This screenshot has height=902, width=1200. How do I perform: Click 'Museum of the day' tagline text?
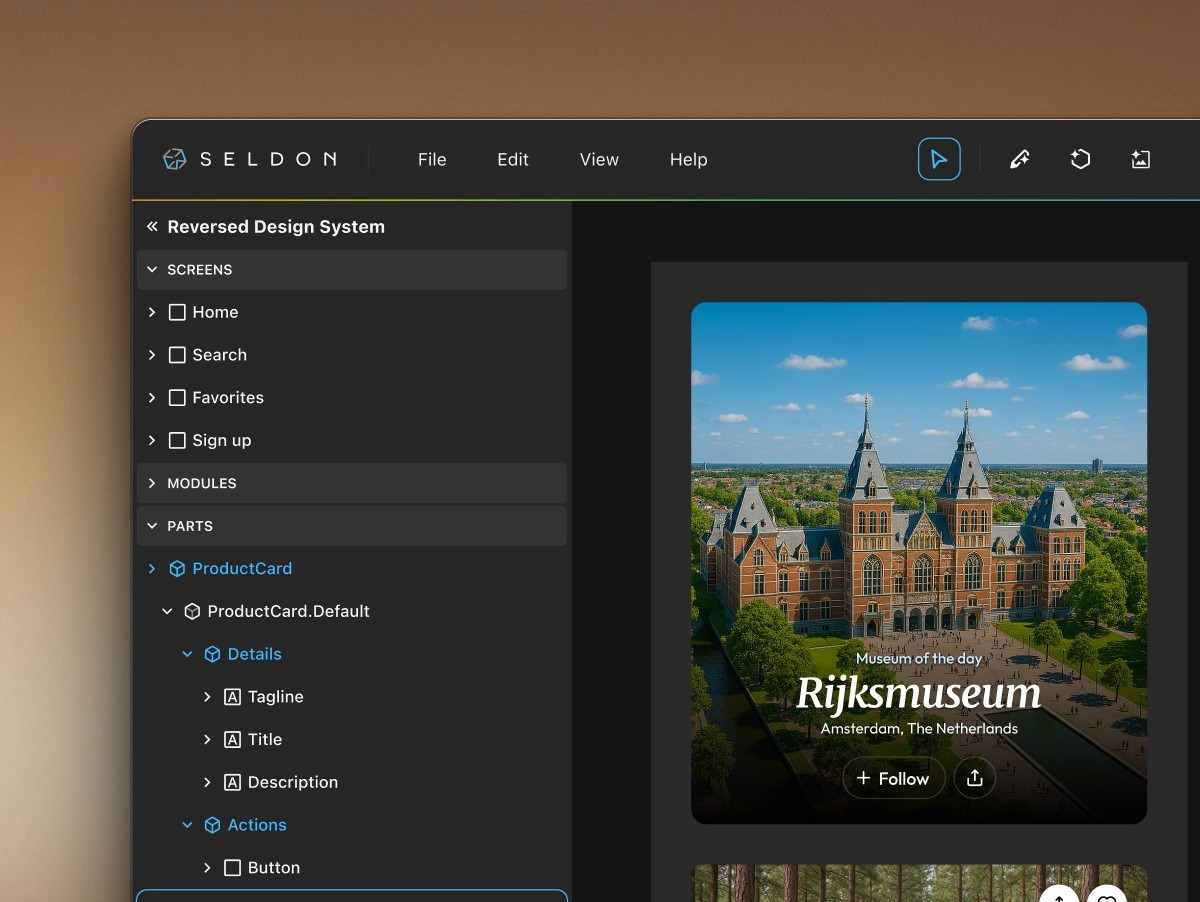coord(919,658)
